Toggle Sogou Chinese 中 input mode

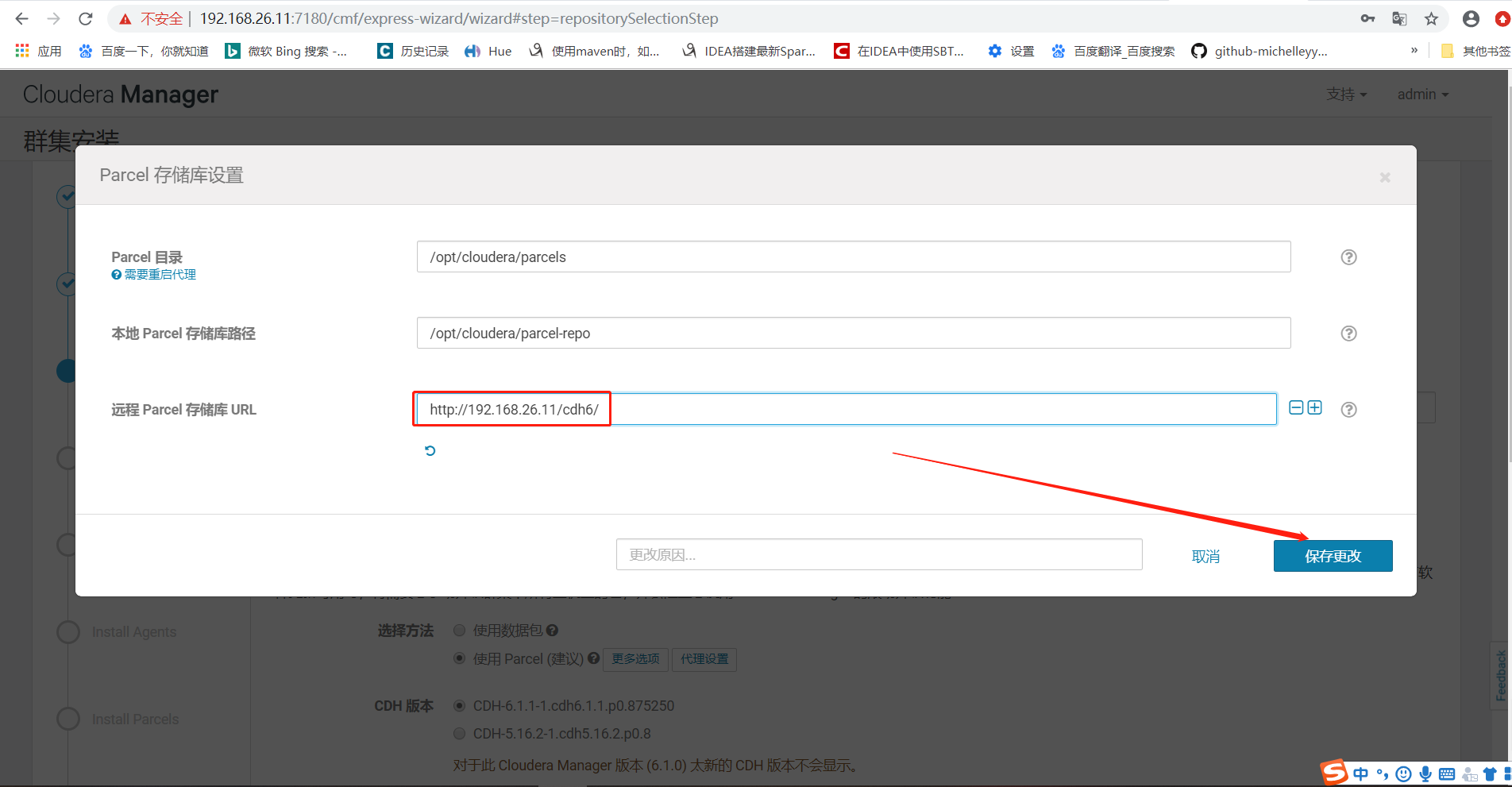[1361, 774]
